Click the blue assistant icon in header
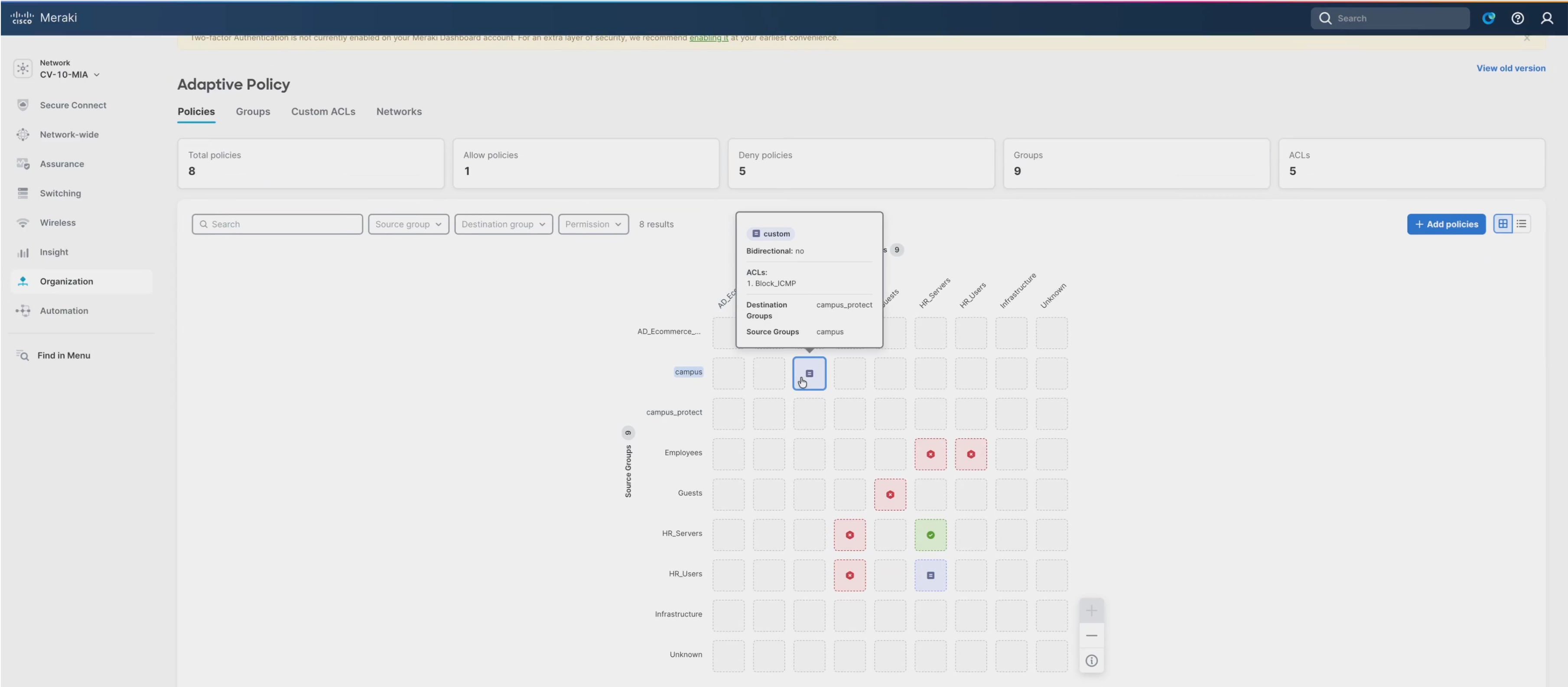Image resolution: width=1568 pixels, height=687 pixels. 1488,18
